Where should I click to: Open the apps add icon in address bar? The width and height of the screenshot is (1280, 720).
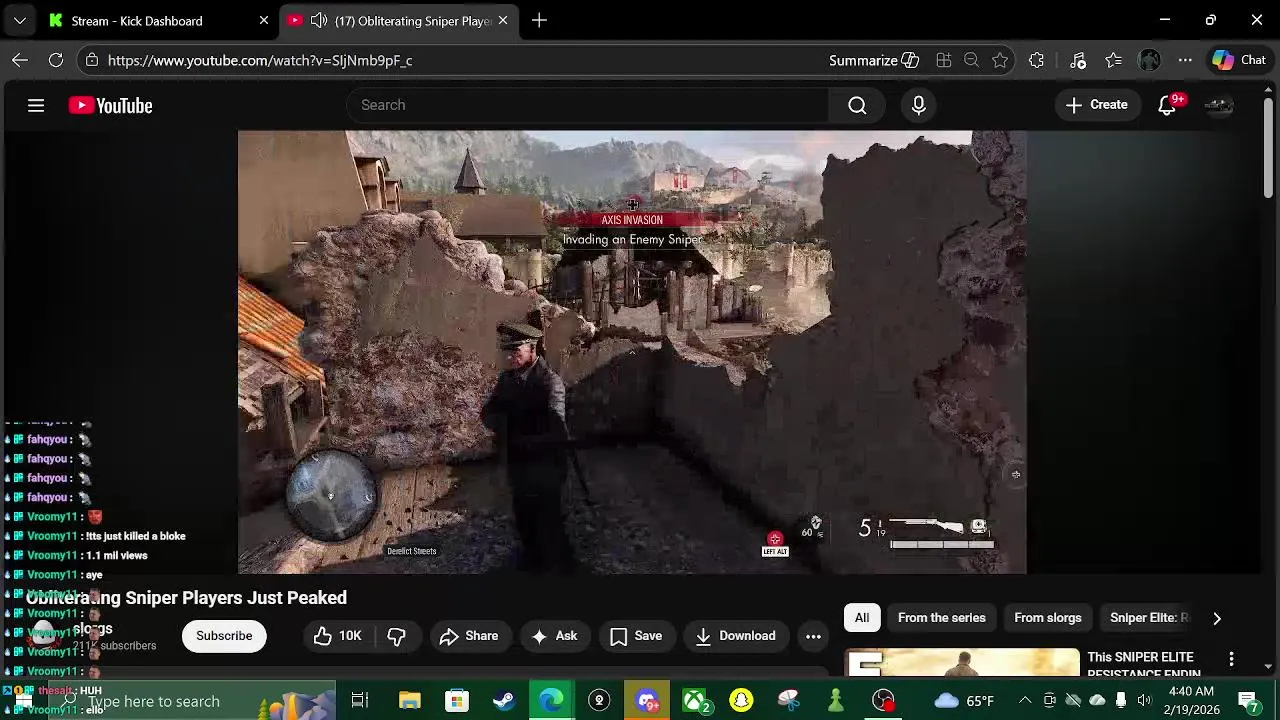pos(943,60)
